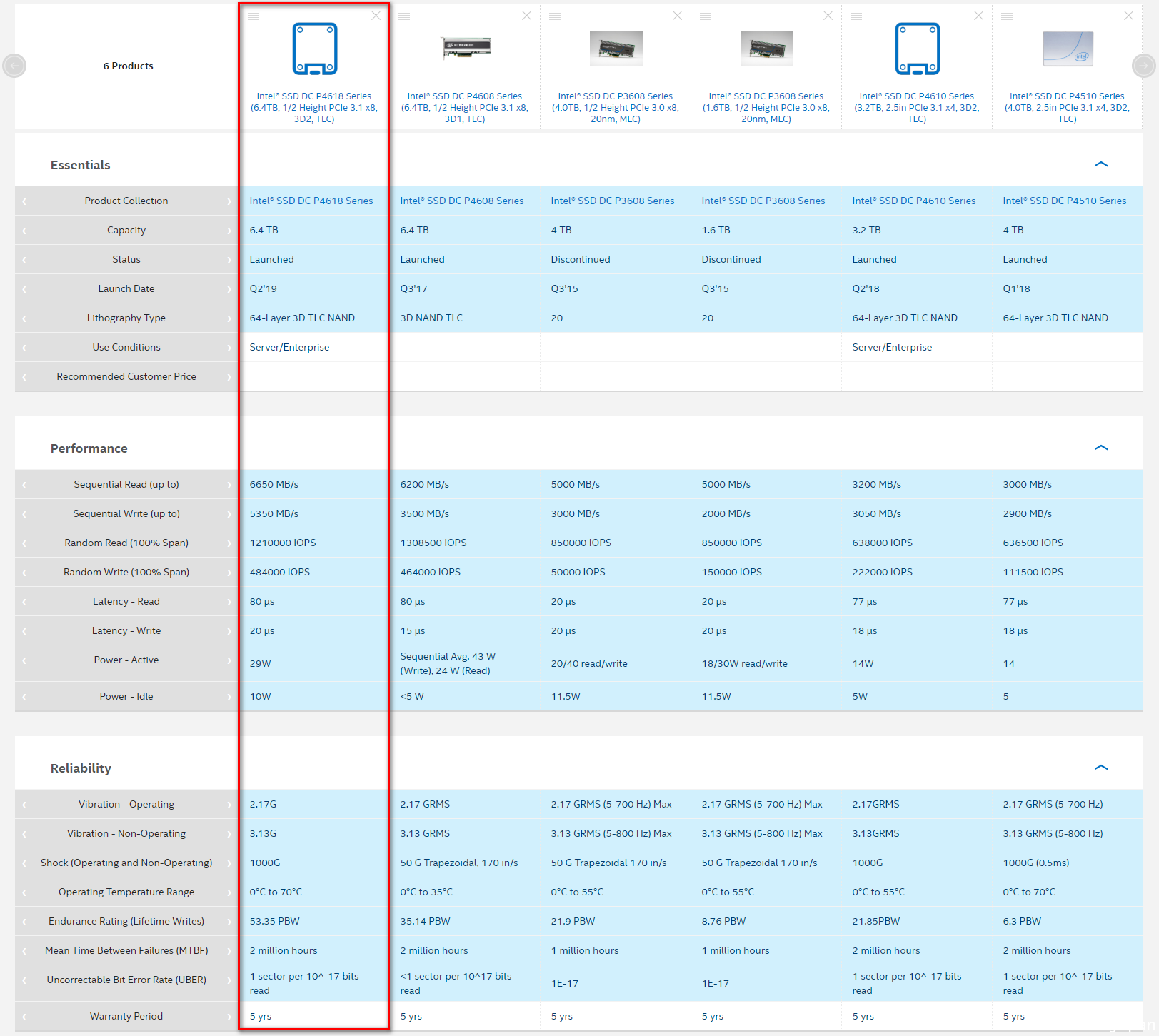
Task: Go to next products with right arrow
Action: pos(1144,66)
